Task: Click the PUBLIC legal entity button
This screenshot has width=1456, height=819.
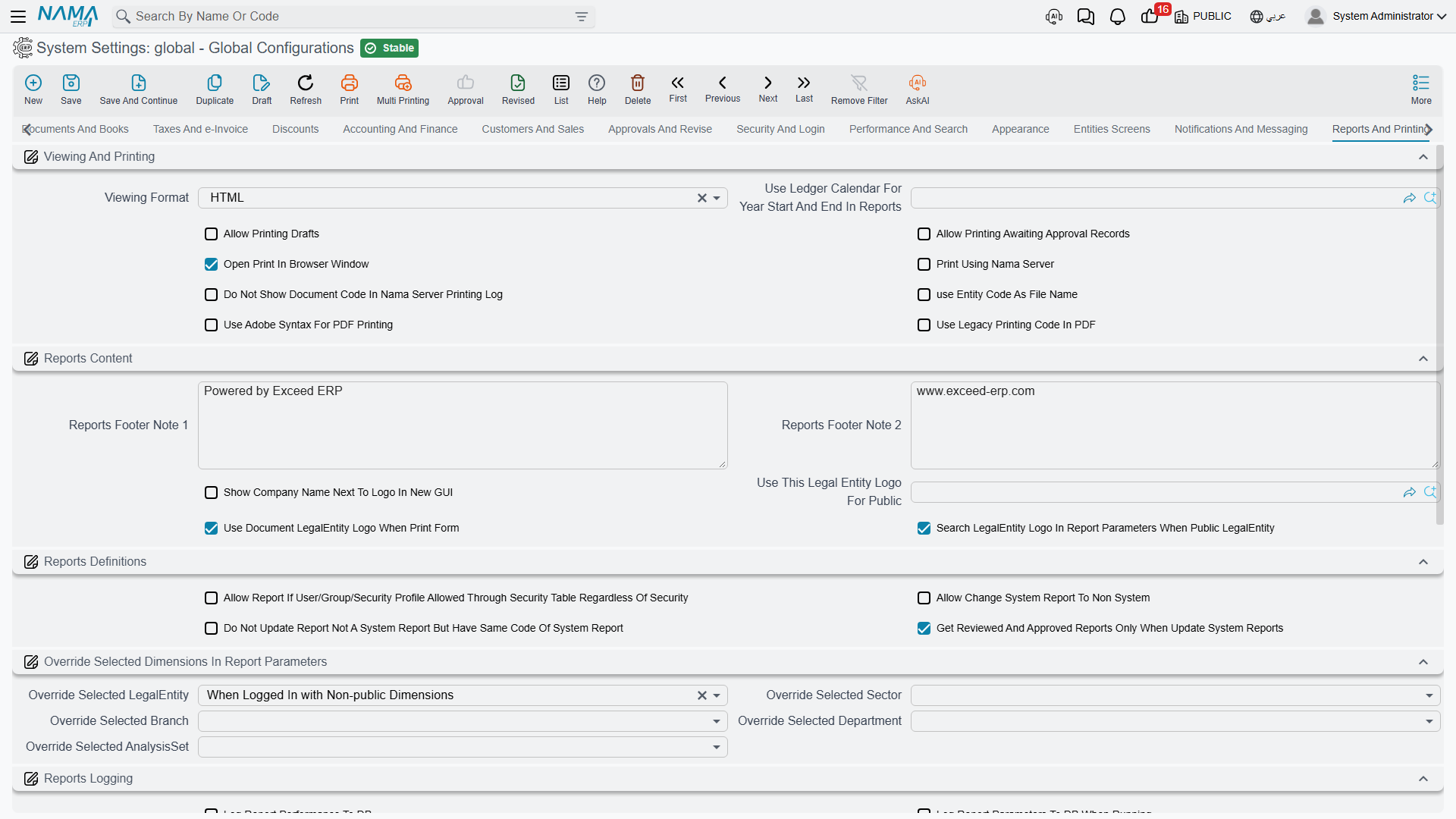Action: 1203,16
